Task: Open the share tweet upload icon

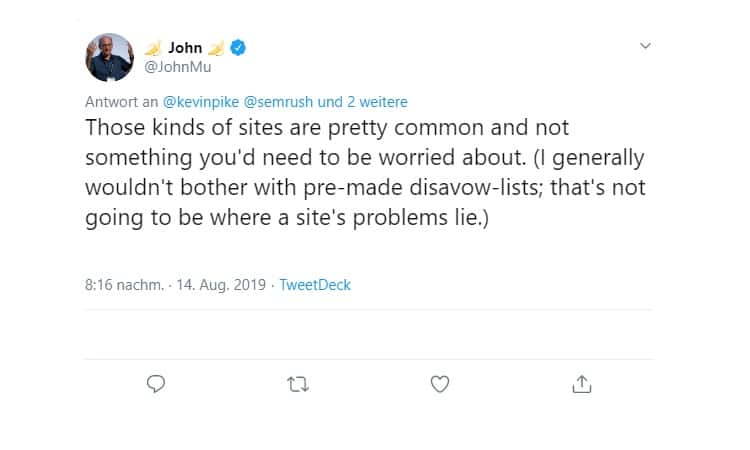Action: pos(582,384)
